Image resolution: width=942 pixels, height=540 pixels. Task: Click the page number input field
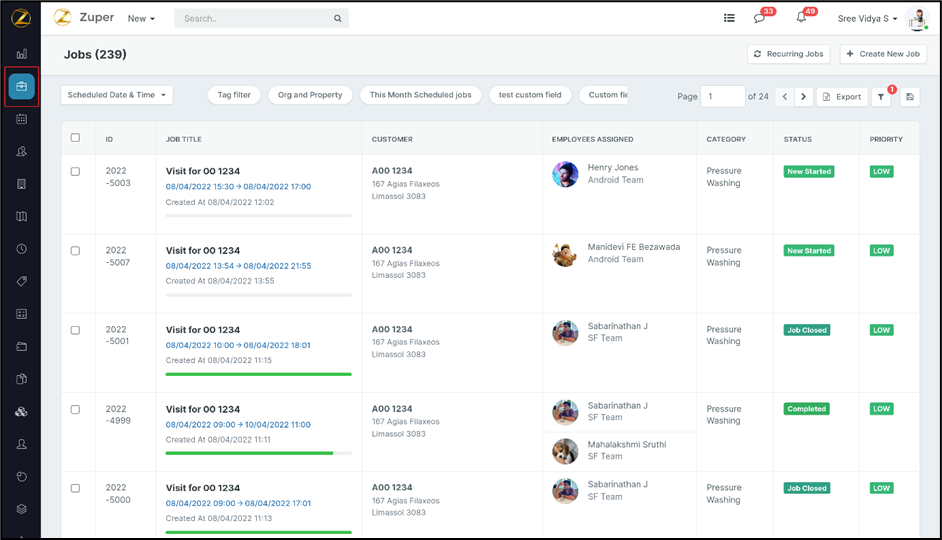click(722, 97)
